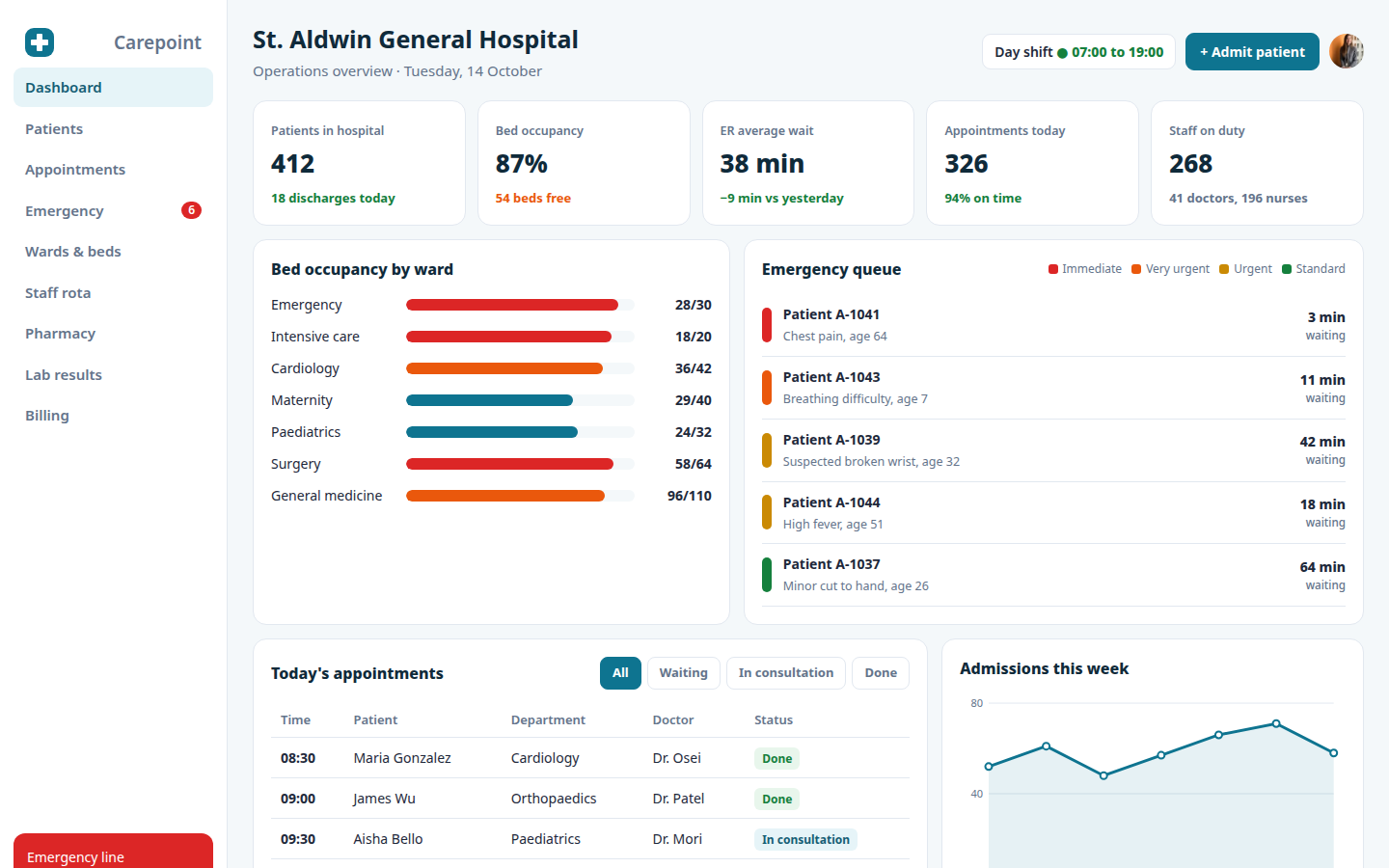Open Patient A-1037 minor cut entry
The height and width of the screenshot is (868, 1389).
click(x=1053, y=575)
